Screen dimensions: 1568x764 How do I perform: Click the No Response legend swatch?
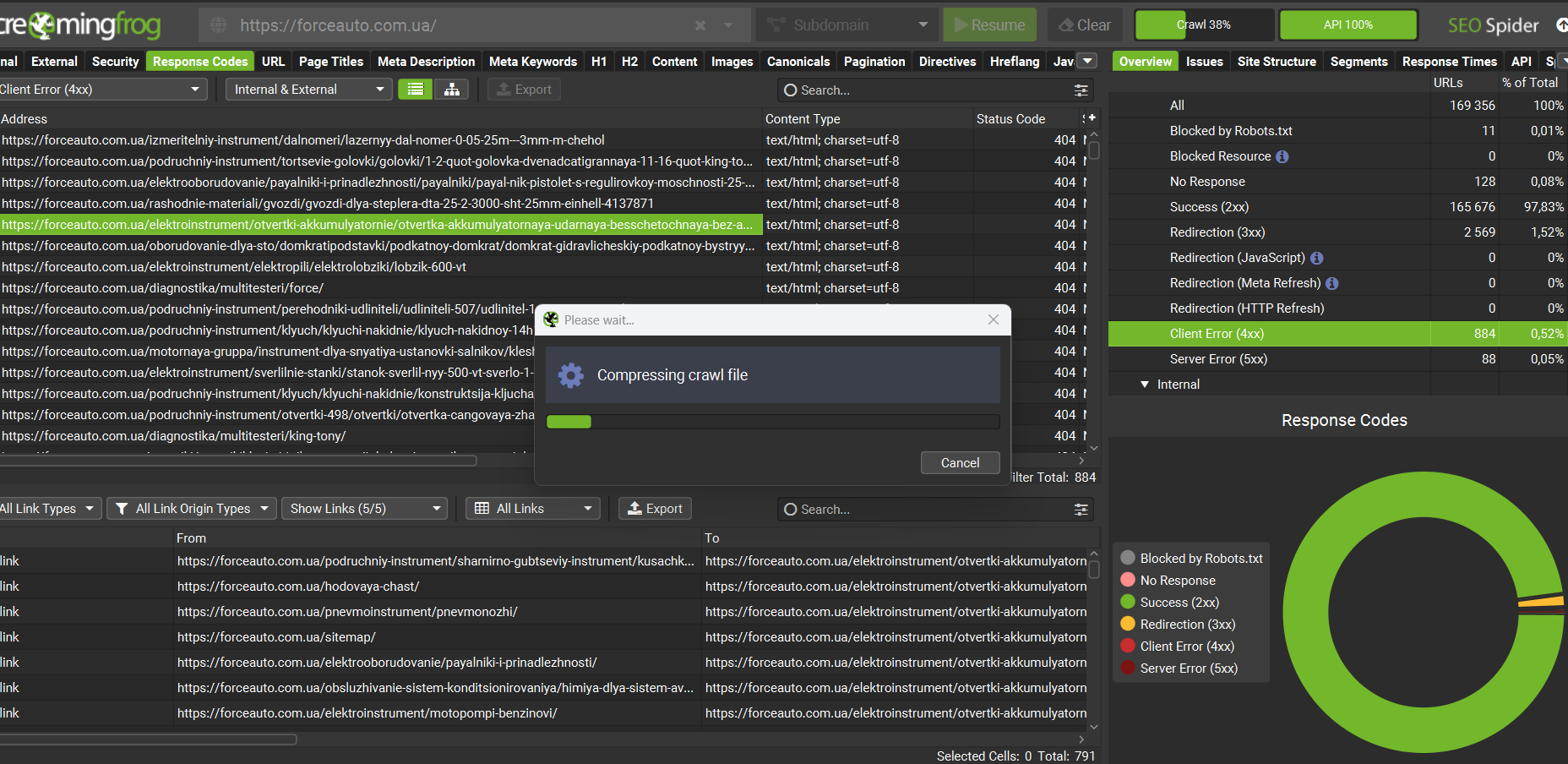point(1128,580)
